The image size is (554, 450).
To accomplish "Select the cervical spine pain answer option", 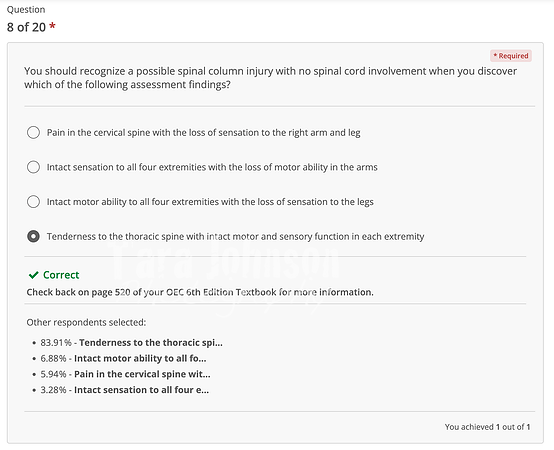I will (x=33, y=132).
